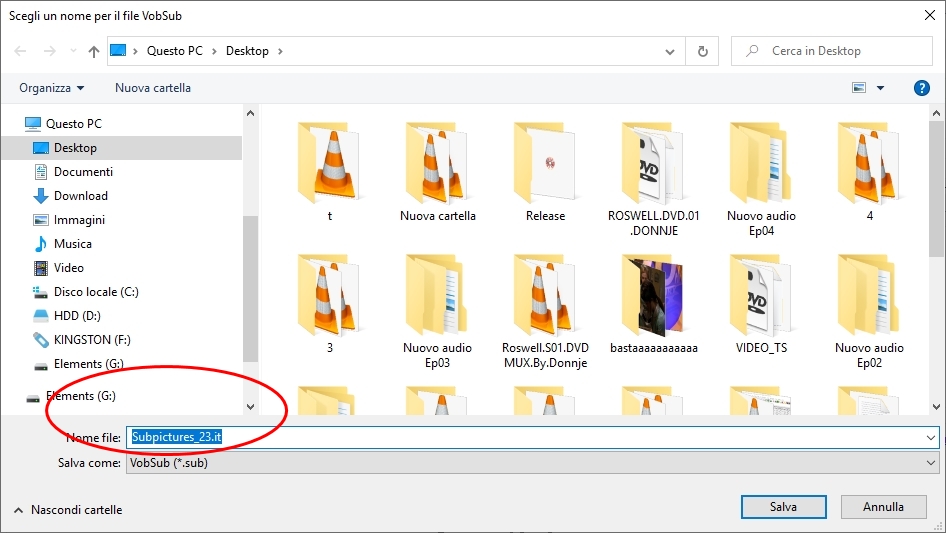The width and height of the screenshot is (946, 533).
Task: Open the Organizza menu
Action: 51,88
